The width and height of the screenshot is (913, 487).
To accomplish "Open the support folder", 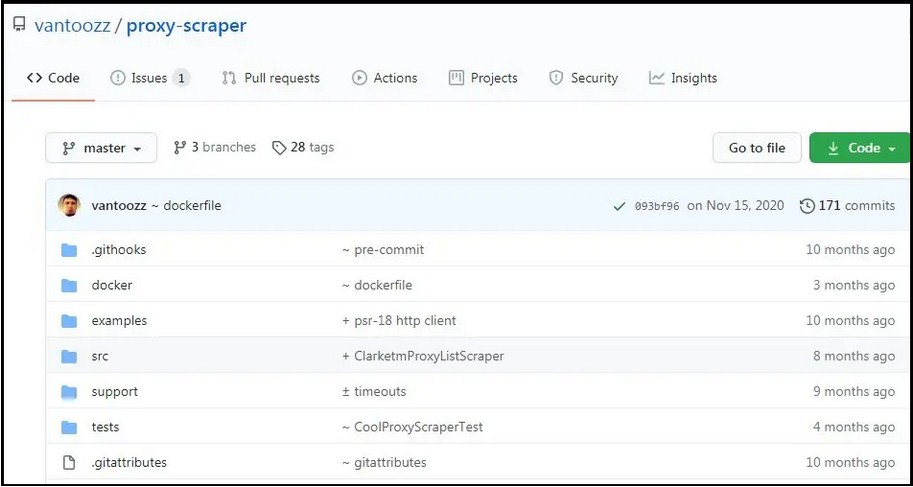I will [x=115, y=392].
